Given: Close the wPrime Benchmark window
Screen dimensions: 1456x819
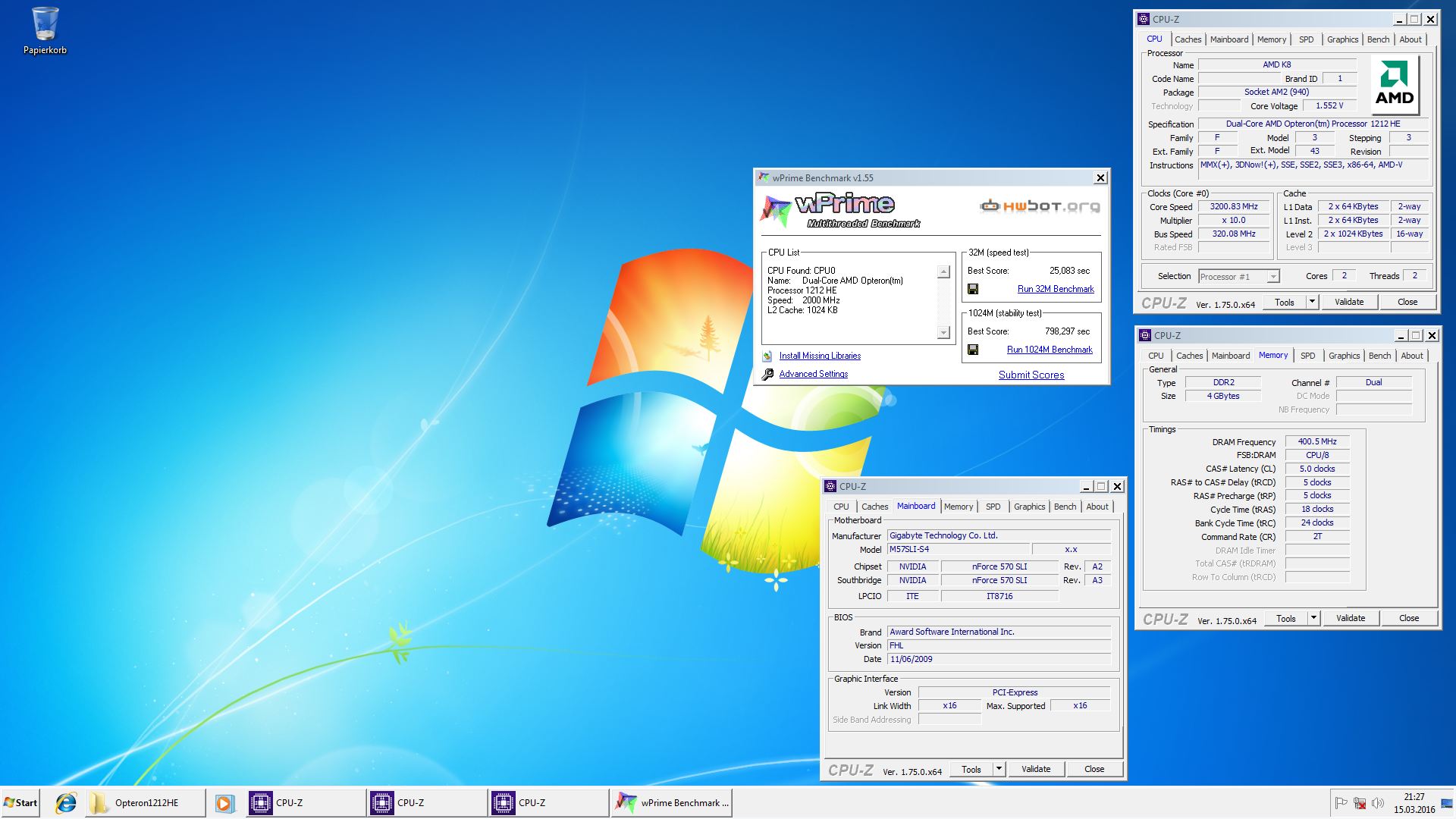Looking at the screenshot, I should click(1100, 178).
